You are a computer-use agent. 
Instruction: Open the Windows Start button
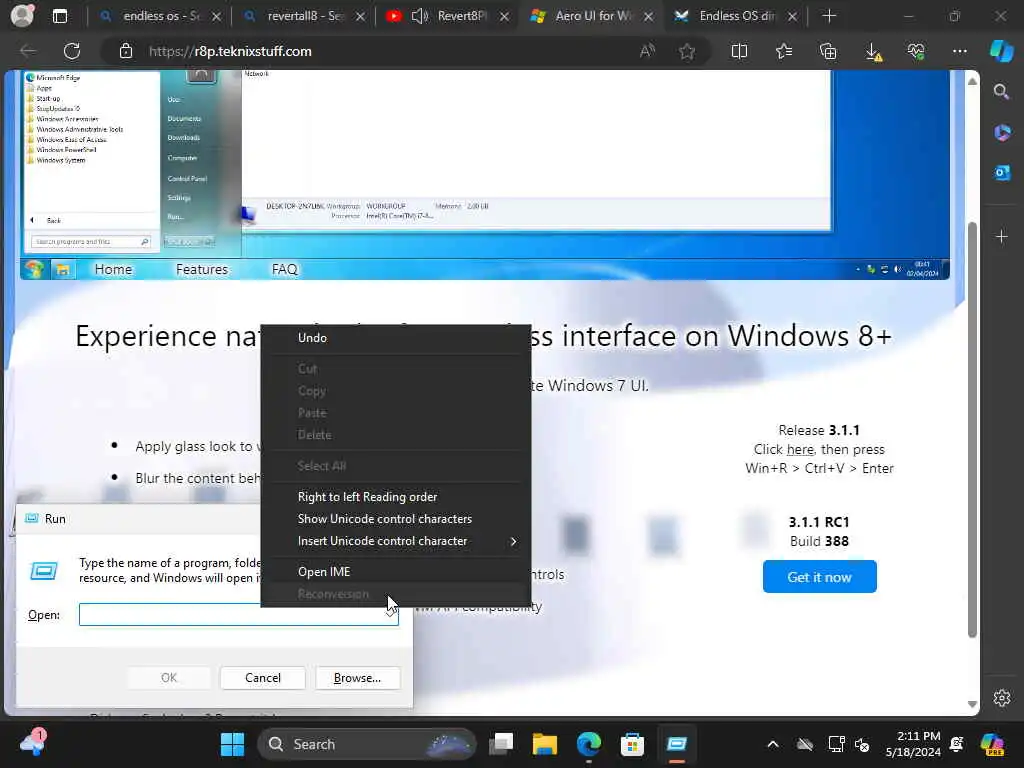click(232, 744)
